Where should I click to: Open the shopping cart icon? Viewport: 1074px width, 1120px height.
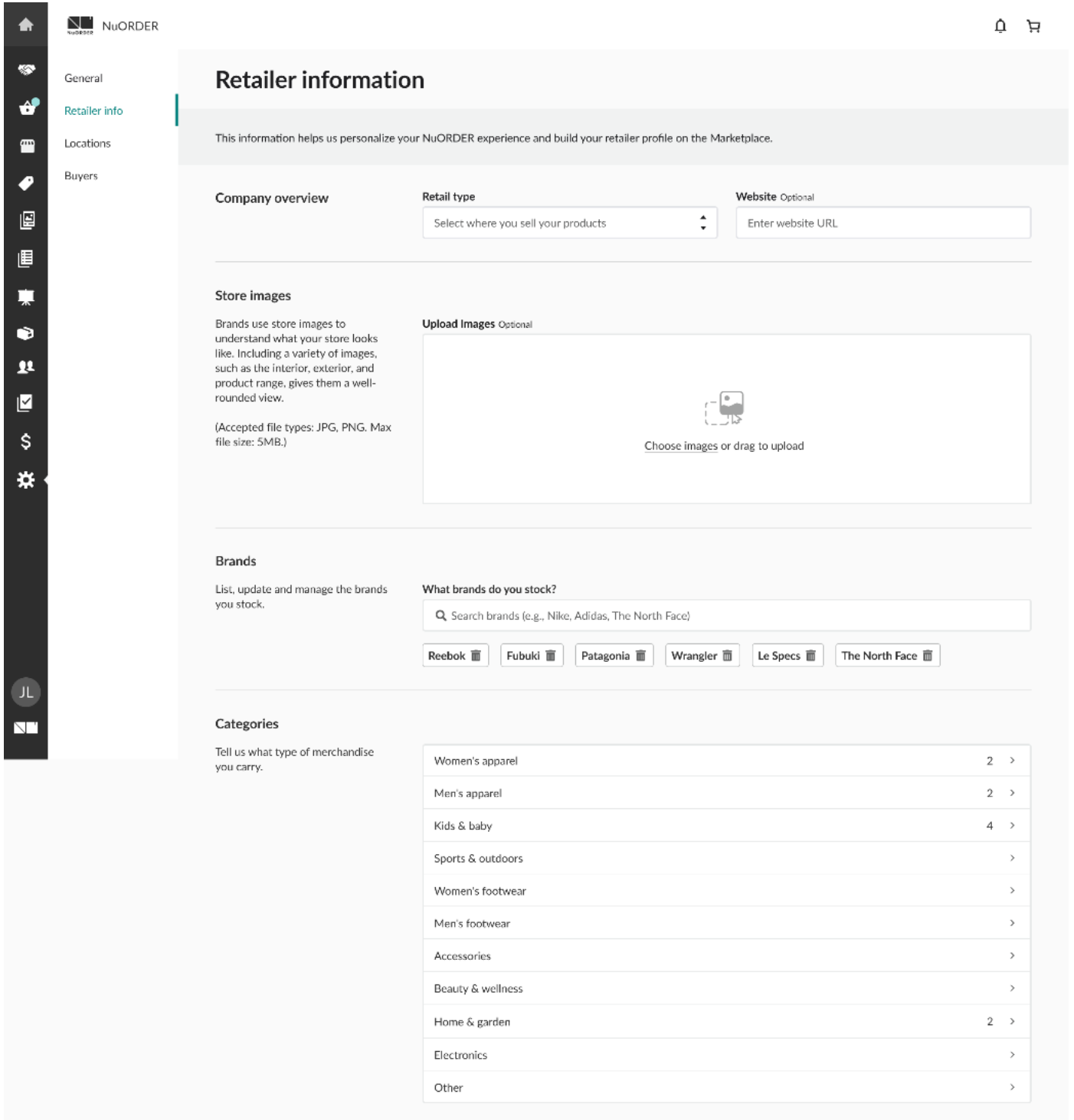point(1033,27)
